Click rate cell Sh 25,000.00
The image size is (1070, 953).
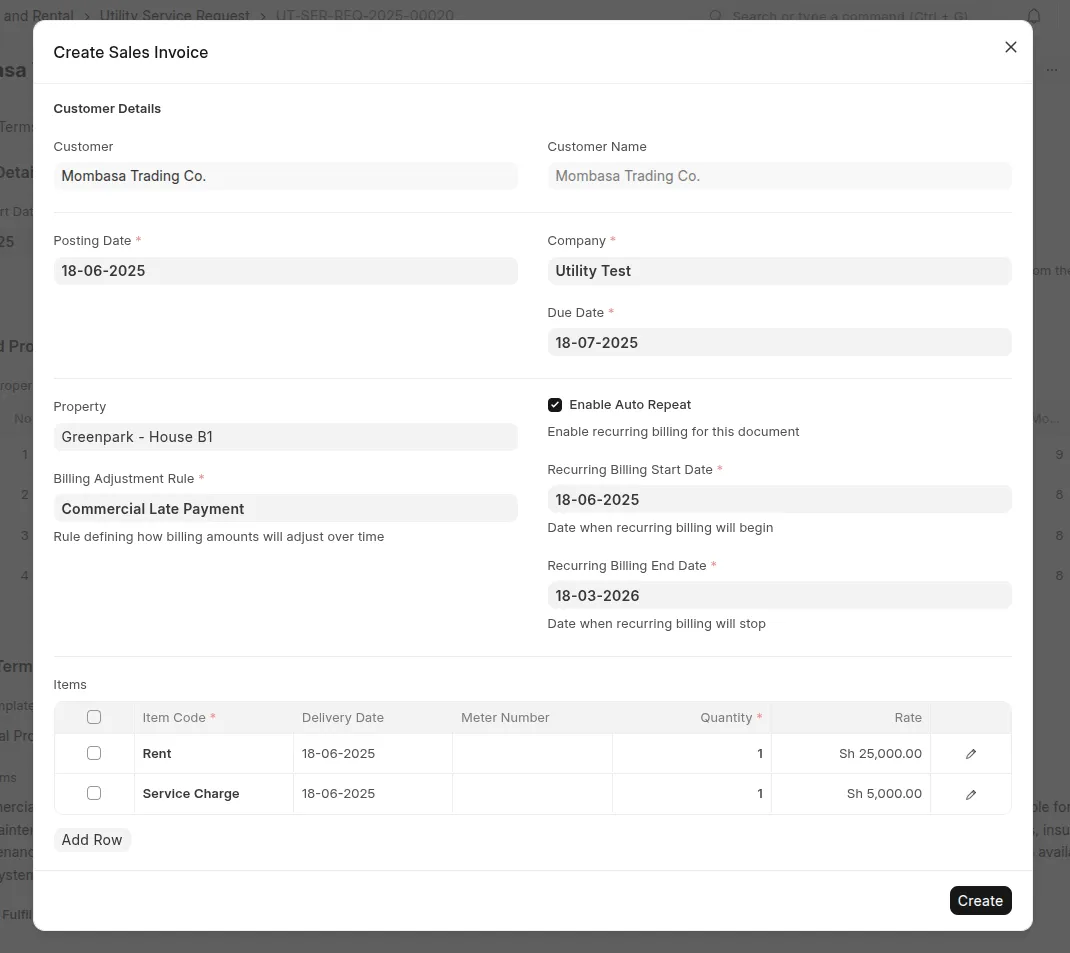[x=851, y=754]
